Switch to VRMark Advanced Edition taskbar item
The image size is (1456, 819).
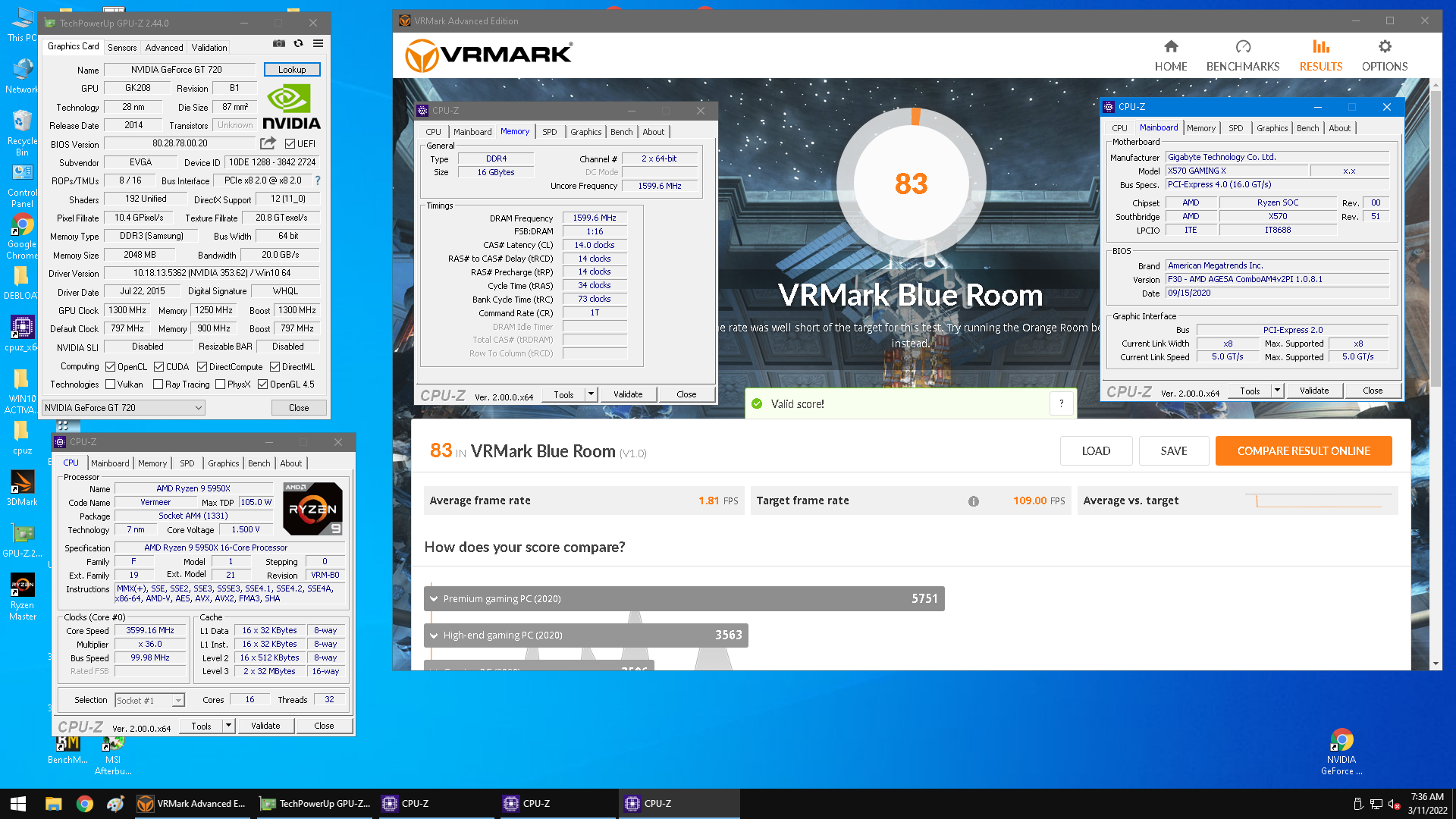point(191,804)
